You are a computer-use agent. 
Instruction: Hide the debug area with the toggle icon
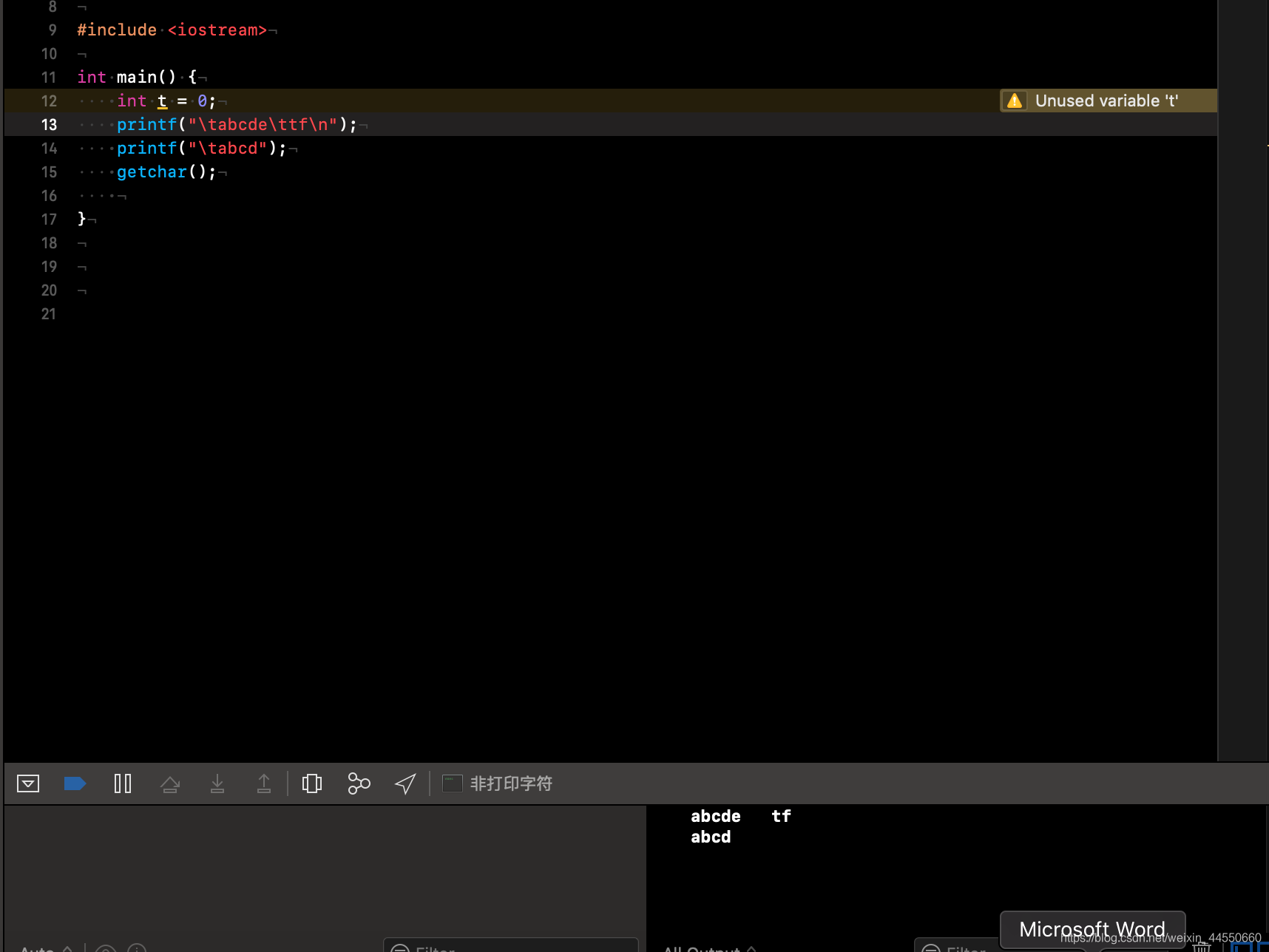28,783
